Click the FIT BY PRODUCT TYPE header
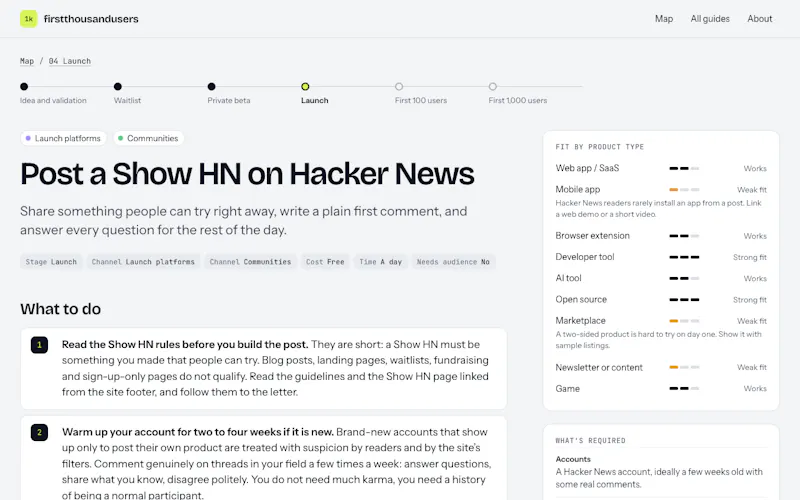Image resolution: width=800 pixels, height=500 pixels. tap(599, 147)
